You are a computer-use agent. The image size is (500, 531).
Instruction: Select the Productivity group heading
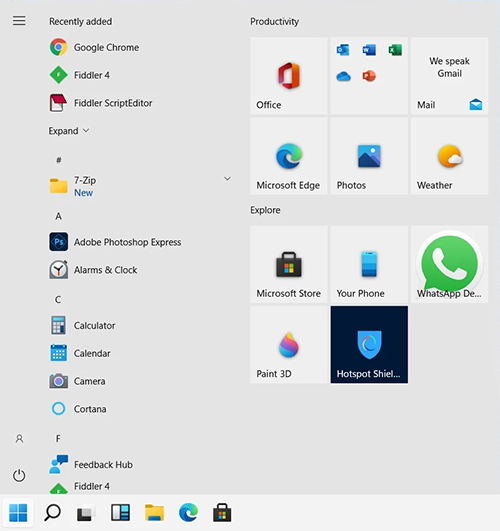tap(274, 21)
